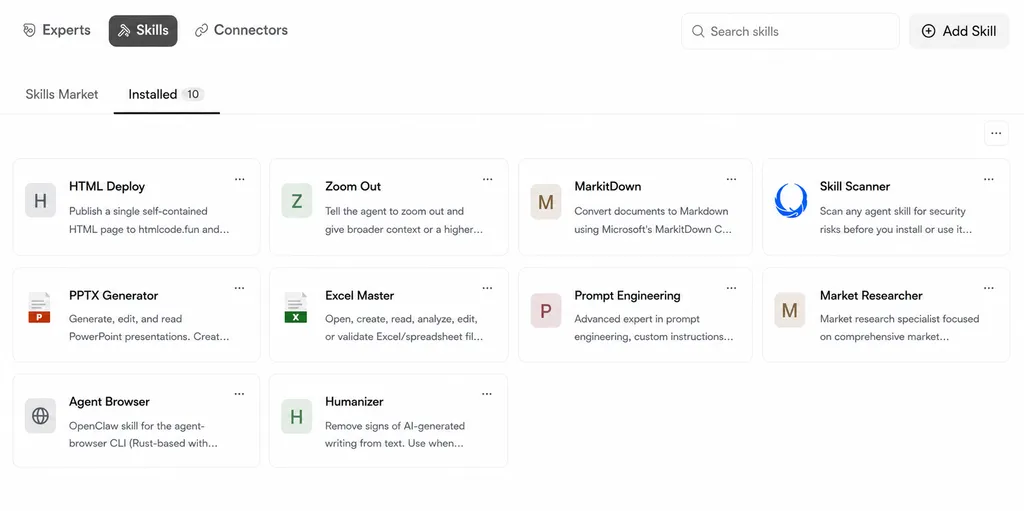Click the Agent Browser globe icon
Viewport: 1024px width, 511px height.
tap(40, 416)
